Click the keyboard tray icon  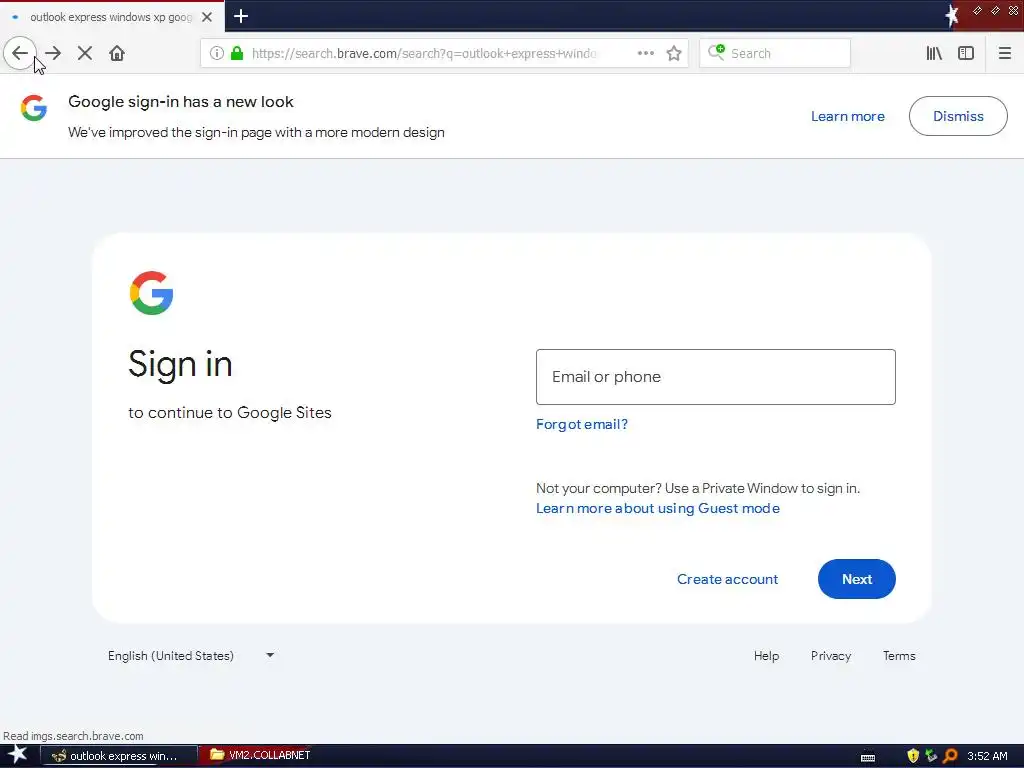coord(868,757)
